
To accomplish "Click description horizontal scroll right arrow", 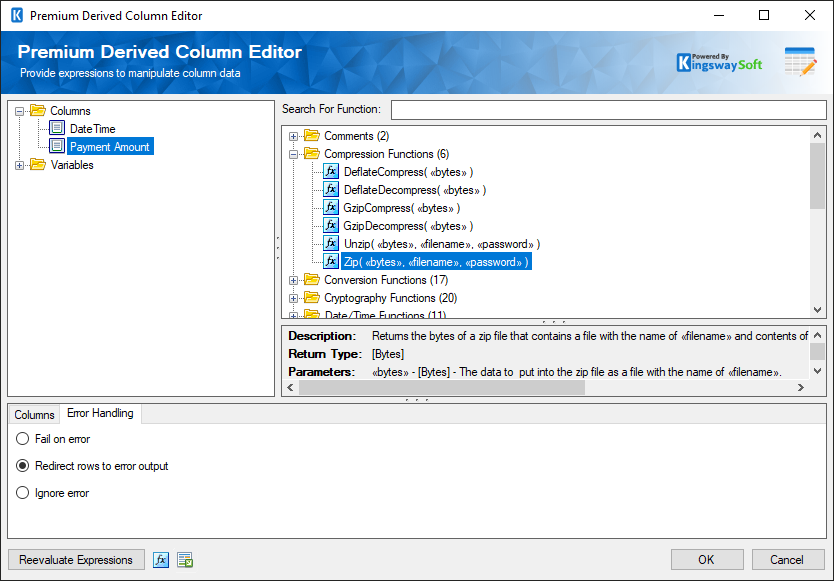I will click(x=801, y=388).
